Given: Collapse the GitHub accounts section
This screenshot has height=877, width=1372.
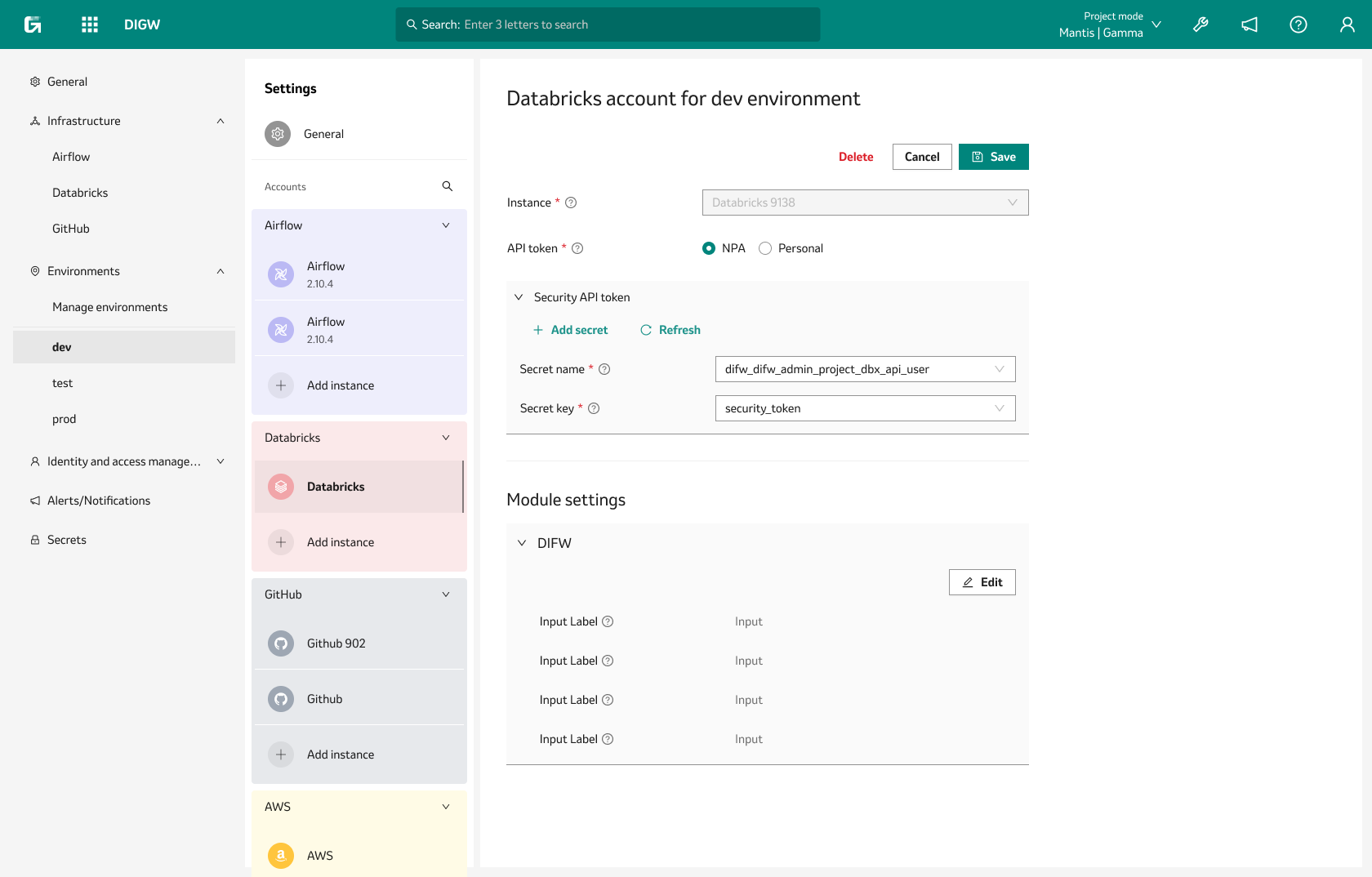Looking at the screenshot, I should [446, 594].
